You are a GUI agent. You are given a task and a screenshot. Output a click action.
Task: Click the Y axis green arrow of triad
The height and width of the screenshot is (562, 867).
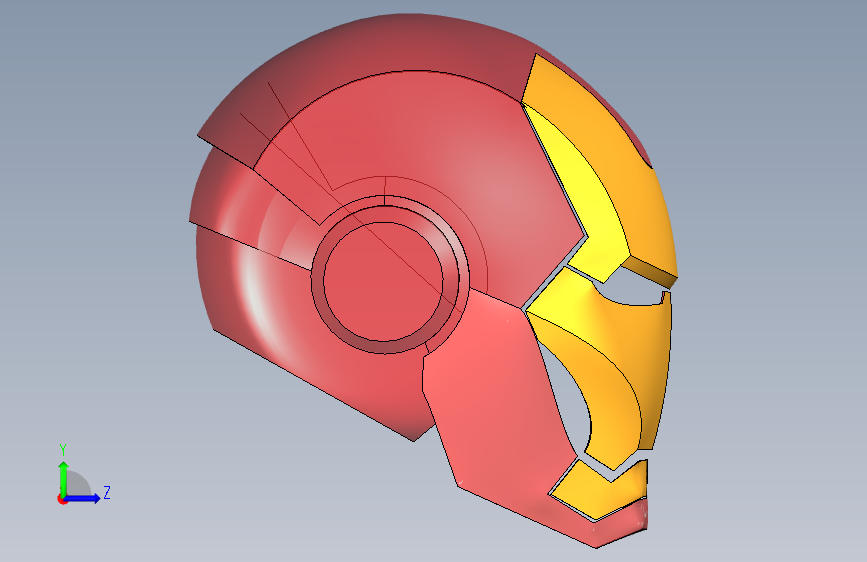64,479
